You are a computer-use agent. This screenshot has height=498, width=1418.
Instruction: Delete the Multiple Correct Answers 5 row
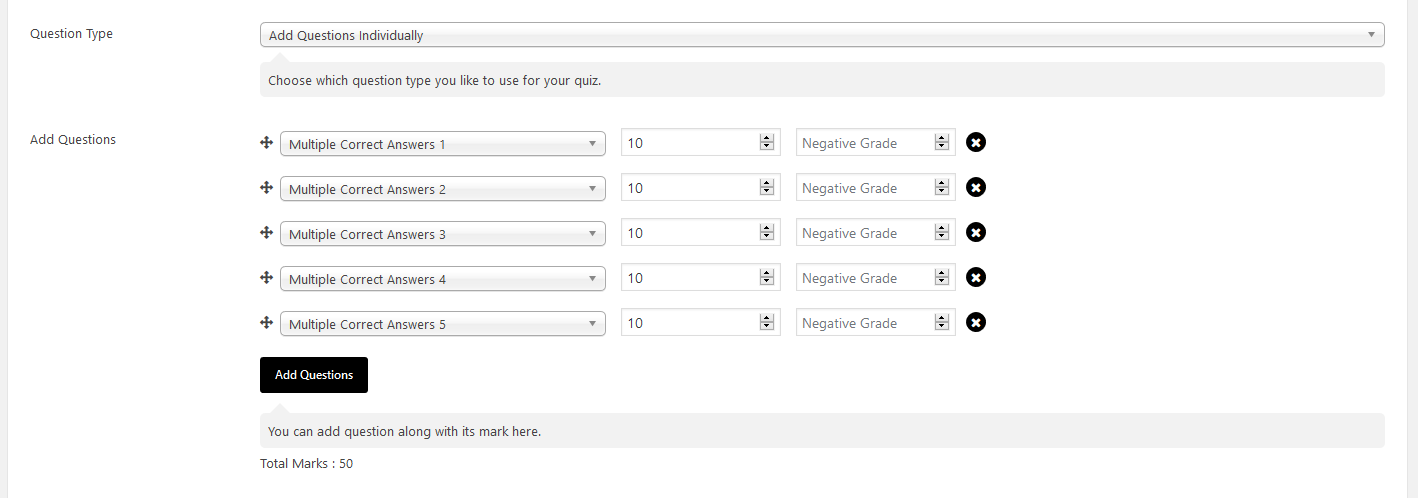coord(976,322)
